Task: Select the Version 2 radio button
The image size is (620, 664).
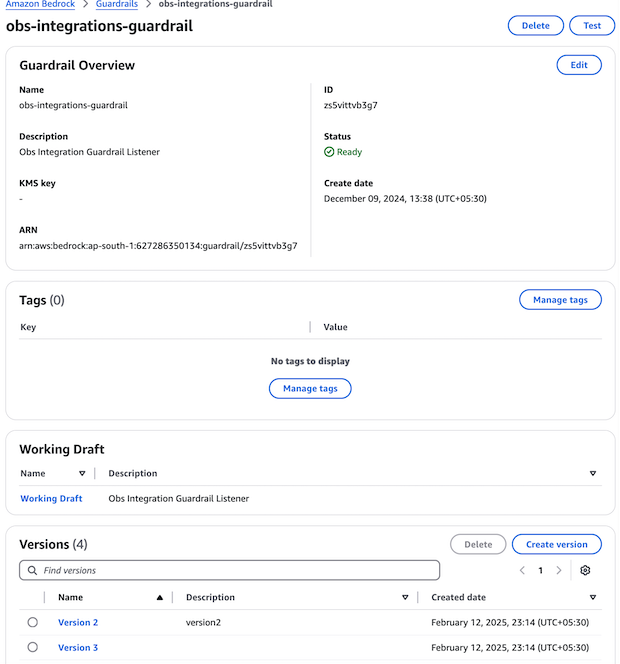Action: (33, 622)
